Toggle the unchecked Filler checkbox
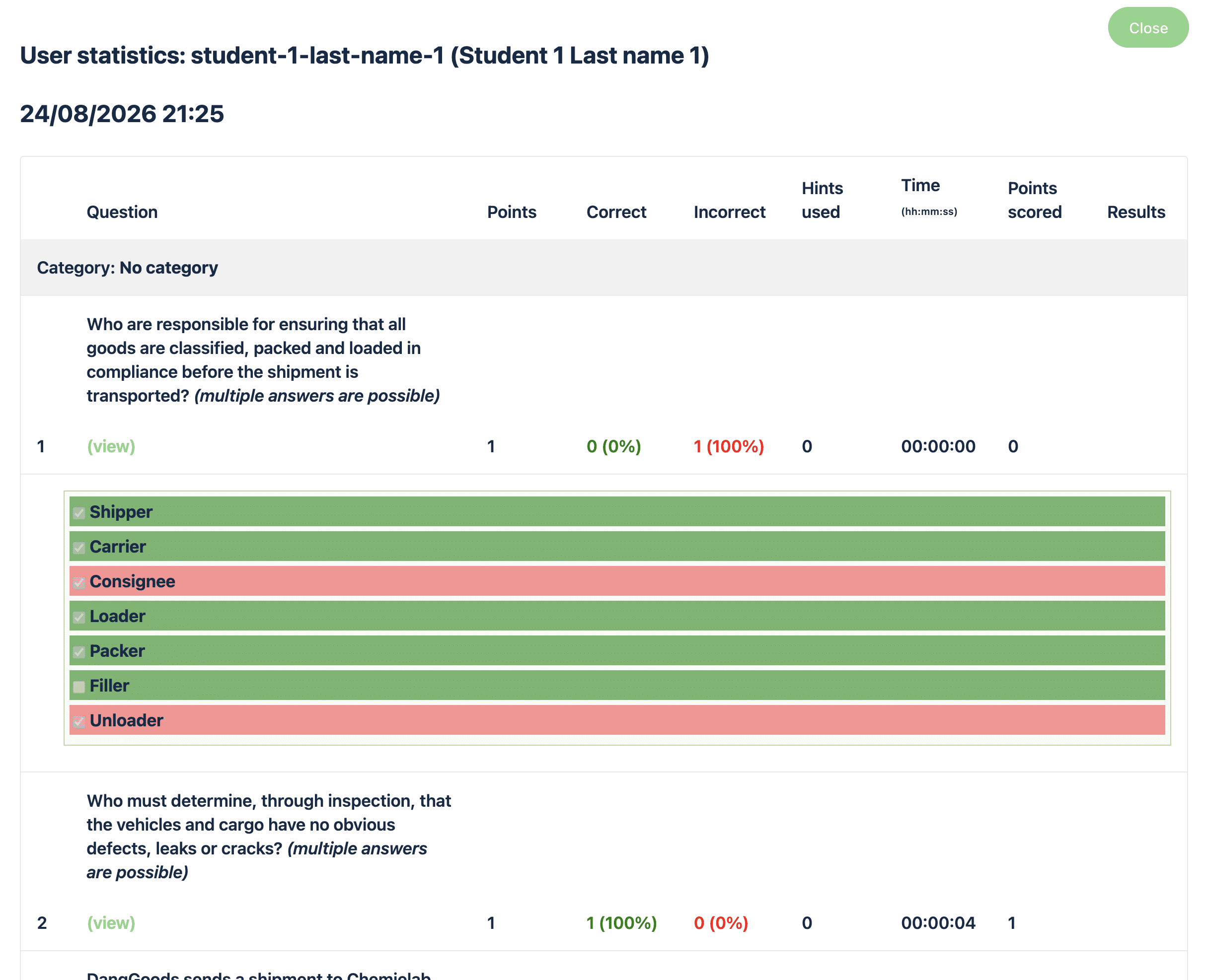 [79, 687]
